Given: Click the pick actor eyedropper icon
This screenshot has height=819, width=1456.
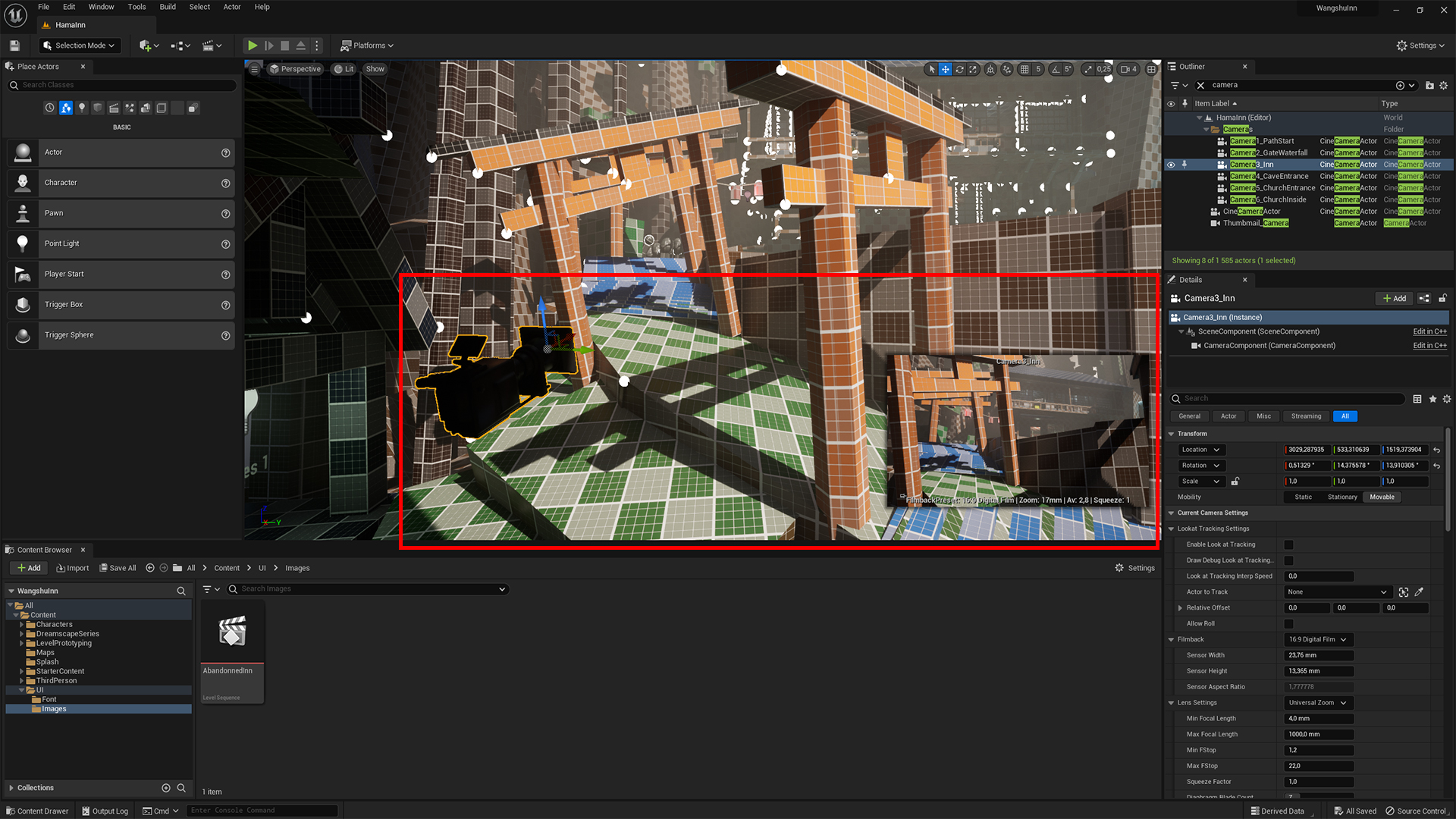Looking at the screenshot, I should click(1419, 592).
